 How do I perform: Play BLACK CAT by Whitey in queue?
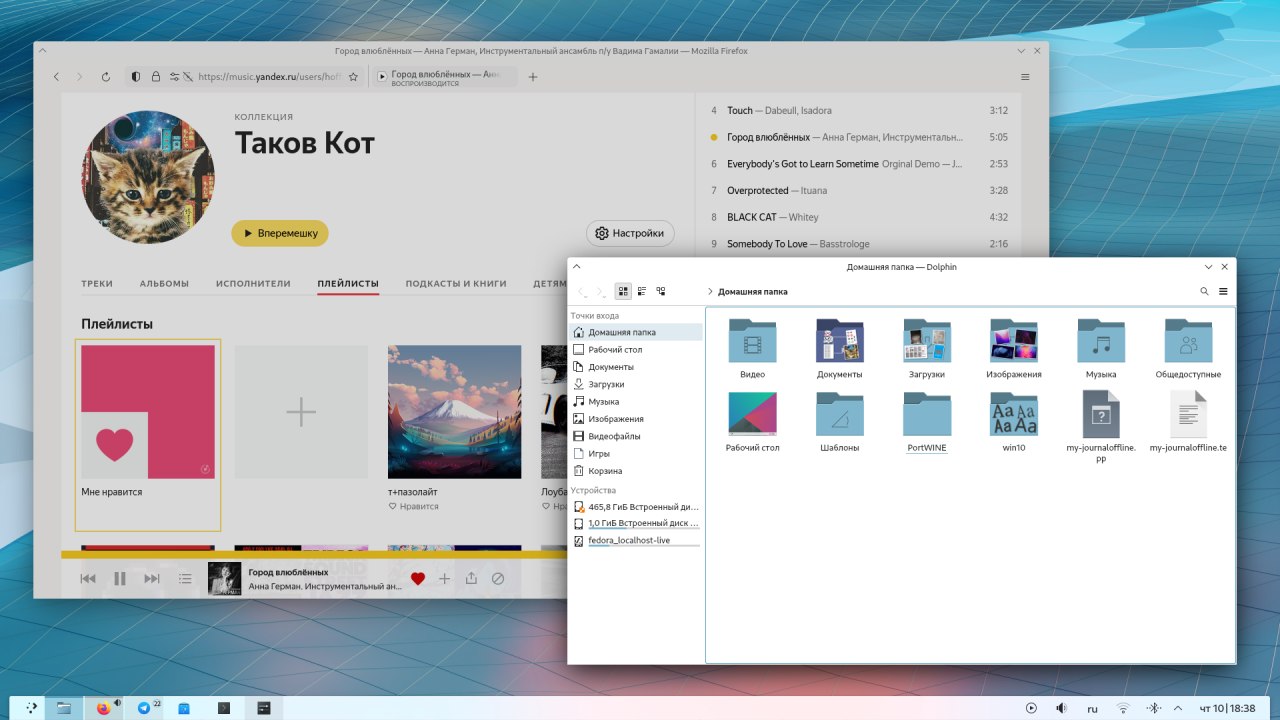point(859,217)
